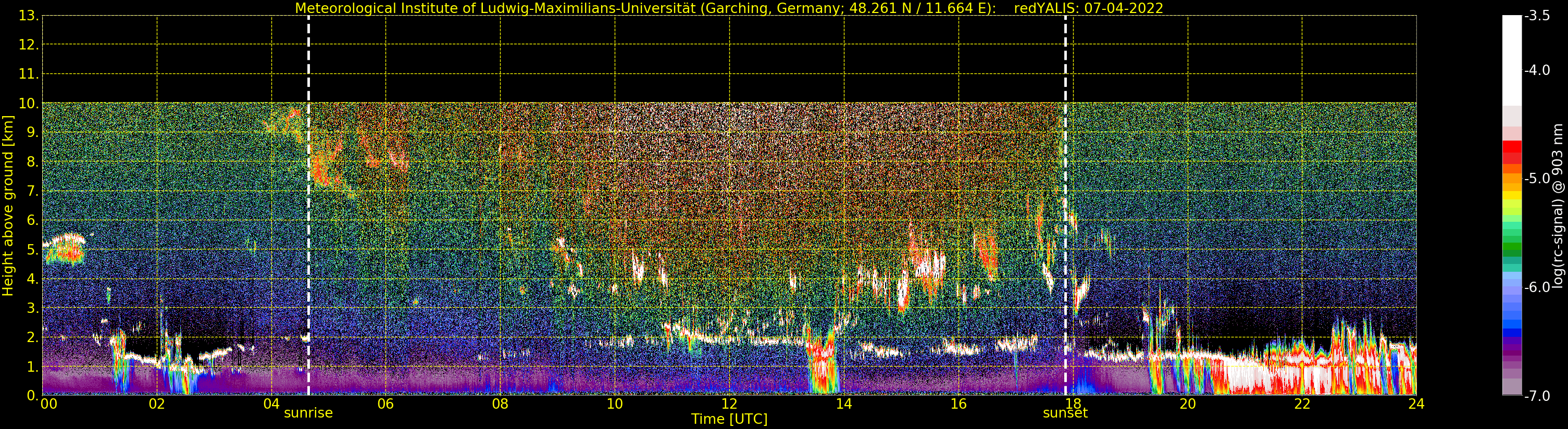Image resolution: width=1568 pixels, height=429 pixels.
Task: Click the '3.' tick on the height axis
Action: point(32,309)
